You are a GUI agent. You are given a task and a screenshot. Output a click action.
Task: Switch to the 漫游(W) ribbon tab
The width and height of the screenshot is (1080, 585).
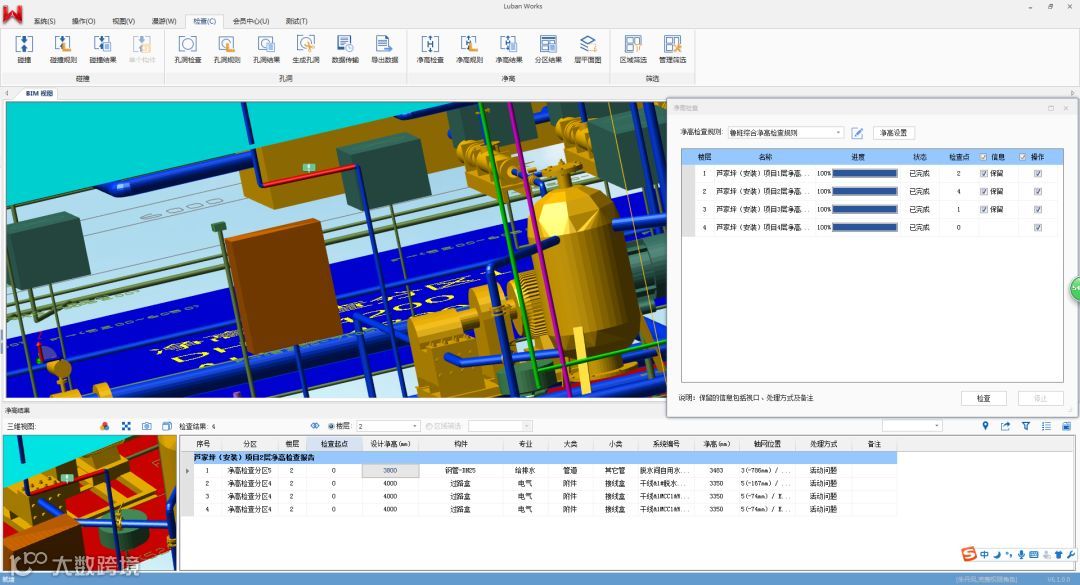[164, 20]
